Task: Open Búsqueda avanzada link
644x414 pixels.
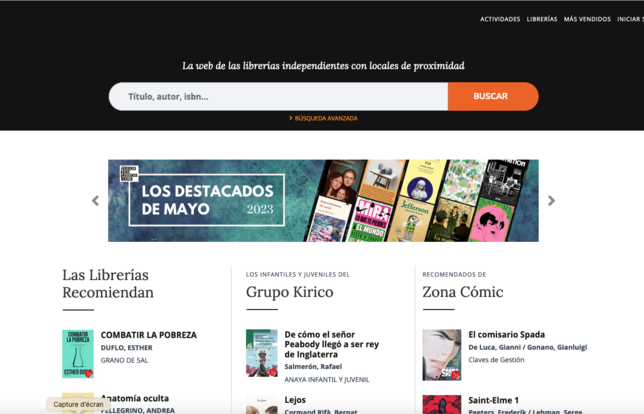Action: click(x=323, y=118)
